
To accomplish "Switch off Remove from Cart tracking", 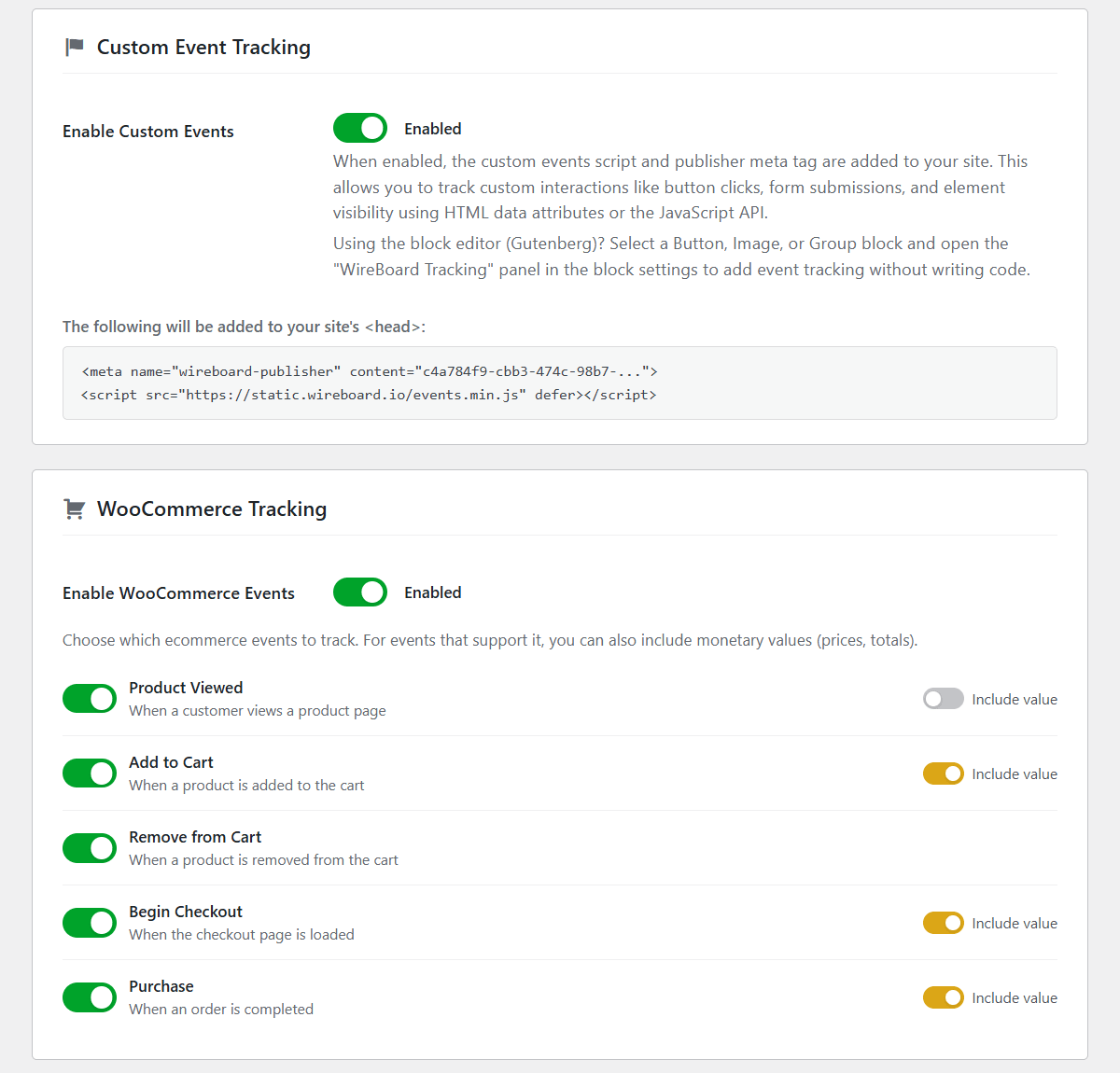I will [x=90, y=847].
